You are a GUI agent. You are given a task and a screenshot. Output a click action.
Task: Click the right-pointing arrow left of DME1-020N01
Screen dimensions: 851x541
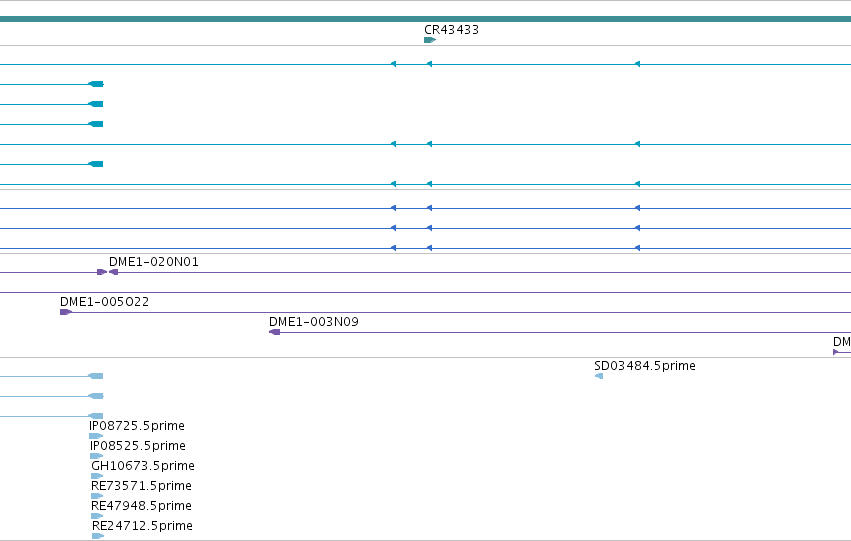coord(101,272)
